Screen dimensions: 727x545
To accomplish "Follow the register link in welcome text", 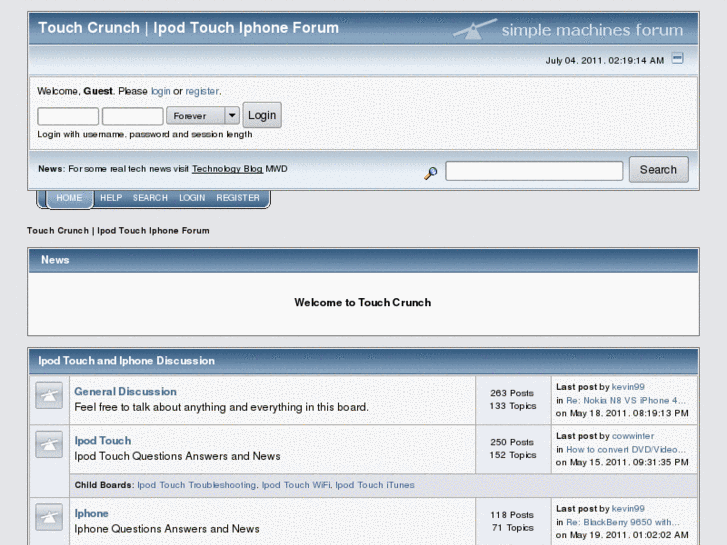I will tap(202, 91).
